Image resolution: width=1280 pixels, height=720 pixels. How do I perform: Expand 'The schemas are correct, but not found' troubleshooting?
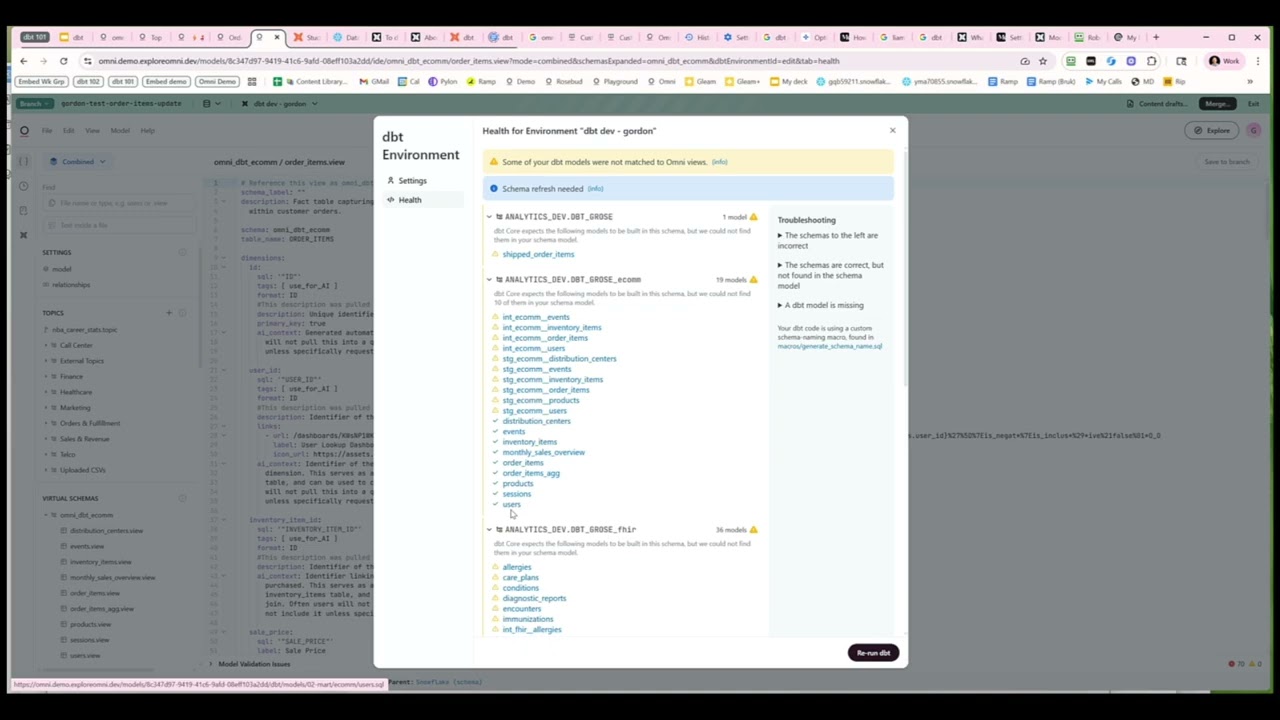[x=830, y=275]
